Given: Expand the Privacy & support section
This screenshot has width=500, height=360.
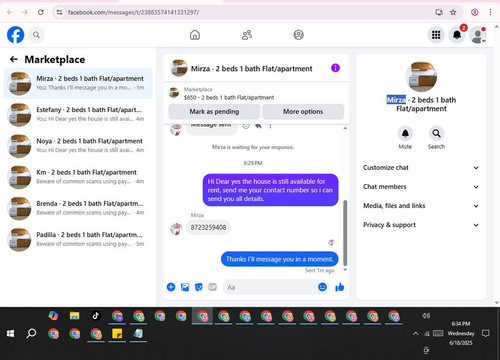Looking at the screenshot, I should (421, 225).
